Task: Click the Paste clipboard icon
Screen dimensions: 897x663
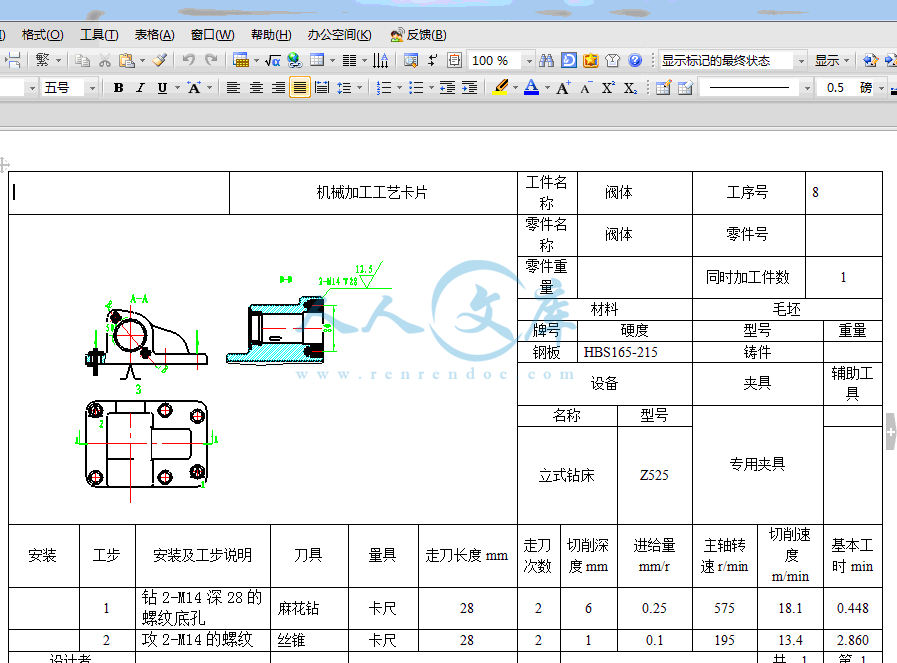Action: tap(126, 60)
